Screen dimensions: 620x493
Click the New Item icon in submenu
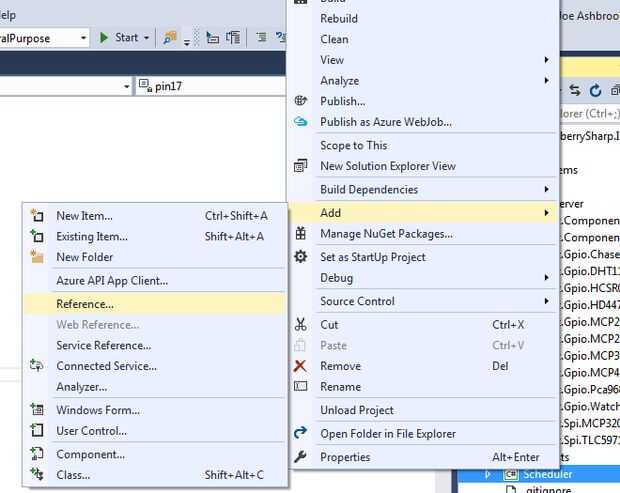click(x=37, y=215)
